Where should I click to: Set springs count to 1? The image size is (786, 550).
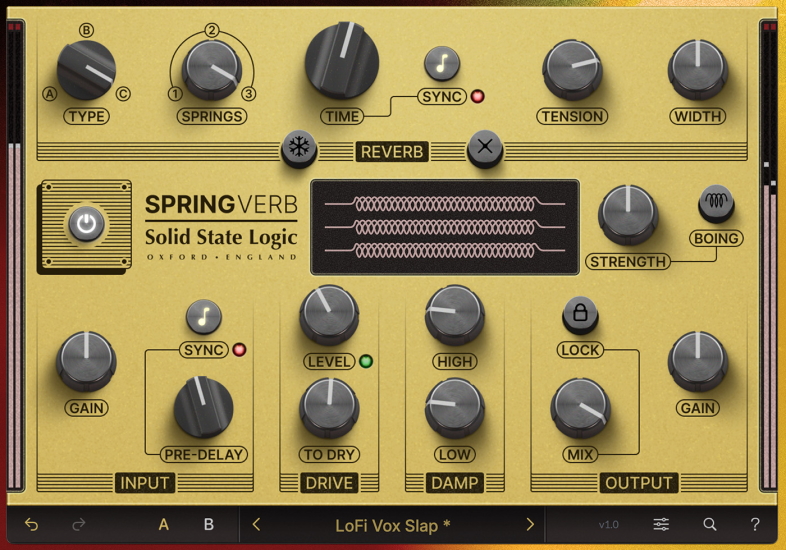(174, 94)
